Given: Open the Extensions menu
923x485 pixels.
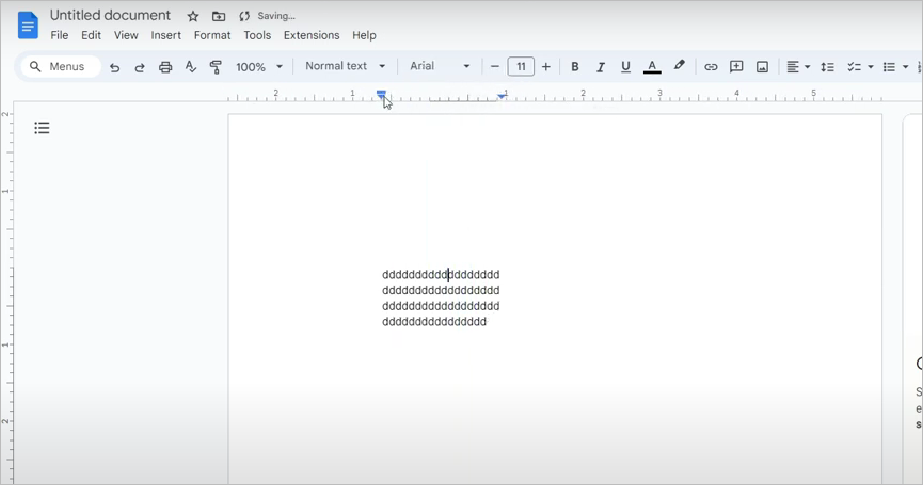Looking at the screenshot, I should tap(311, 35).
